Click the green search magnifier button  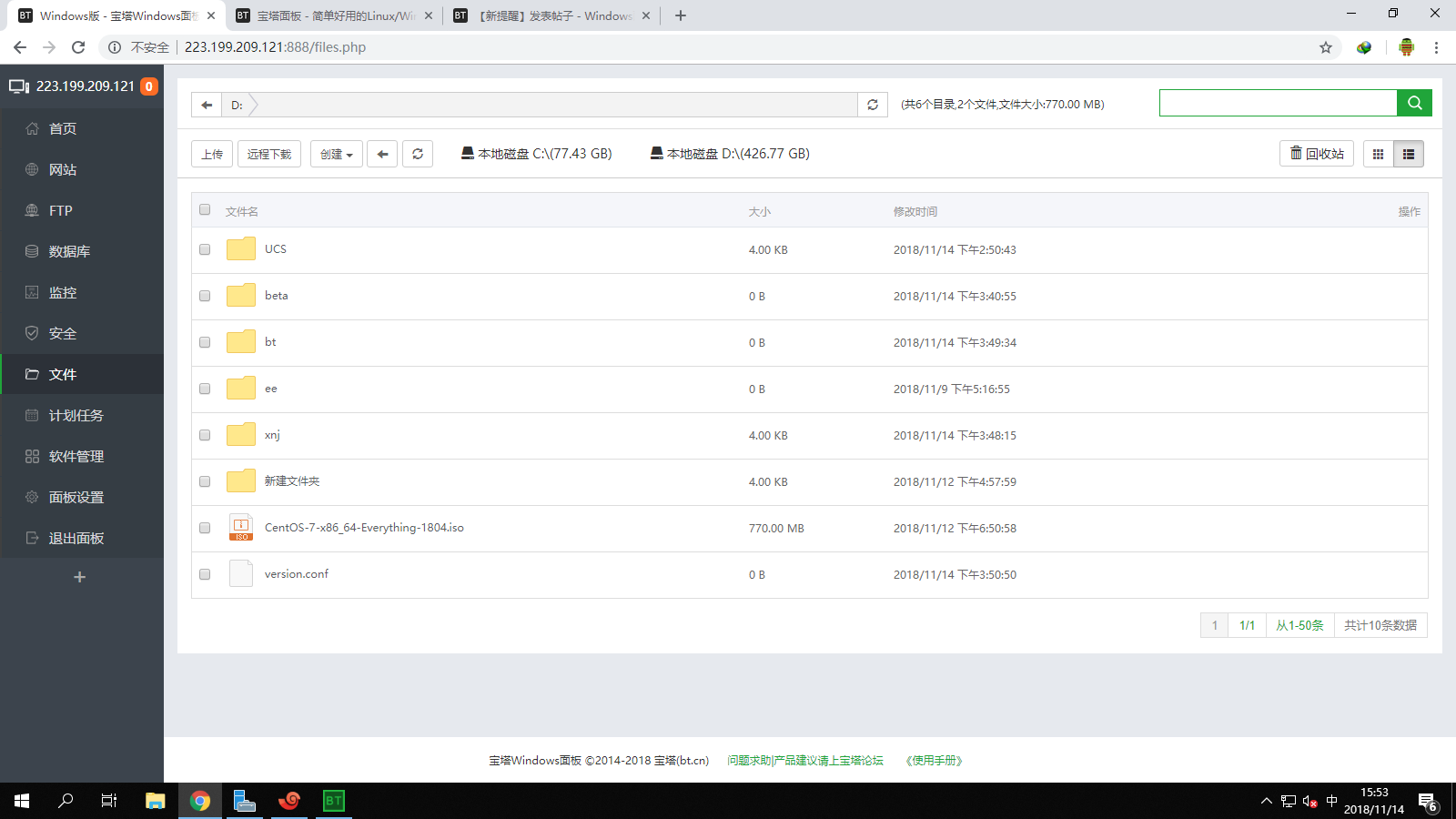tap(1414, 103)
